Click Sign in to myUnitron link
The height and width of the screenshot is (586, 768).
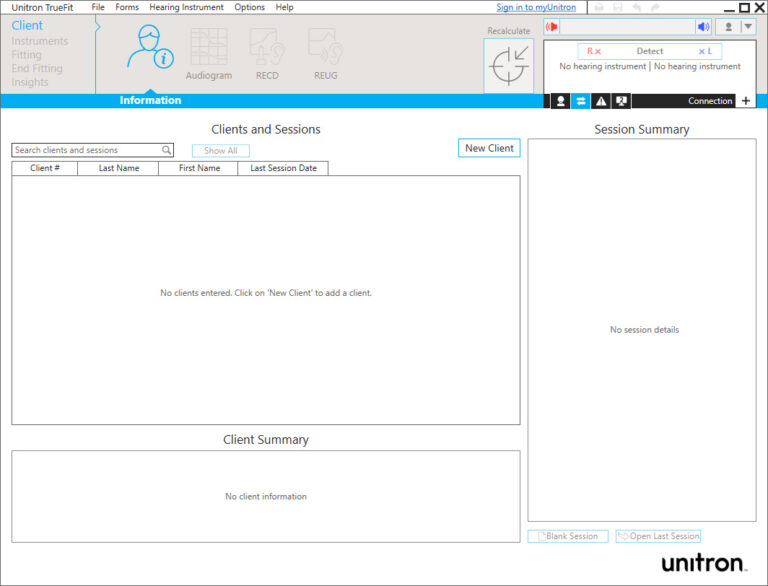[536, 7]
